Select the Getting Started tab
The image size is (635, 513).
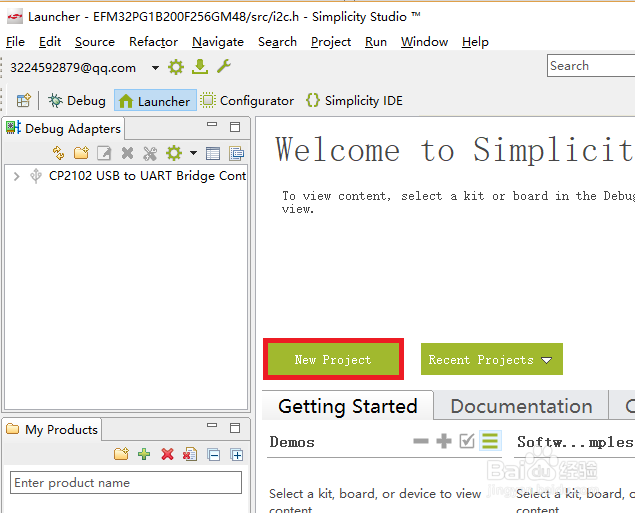coord(348,406)
